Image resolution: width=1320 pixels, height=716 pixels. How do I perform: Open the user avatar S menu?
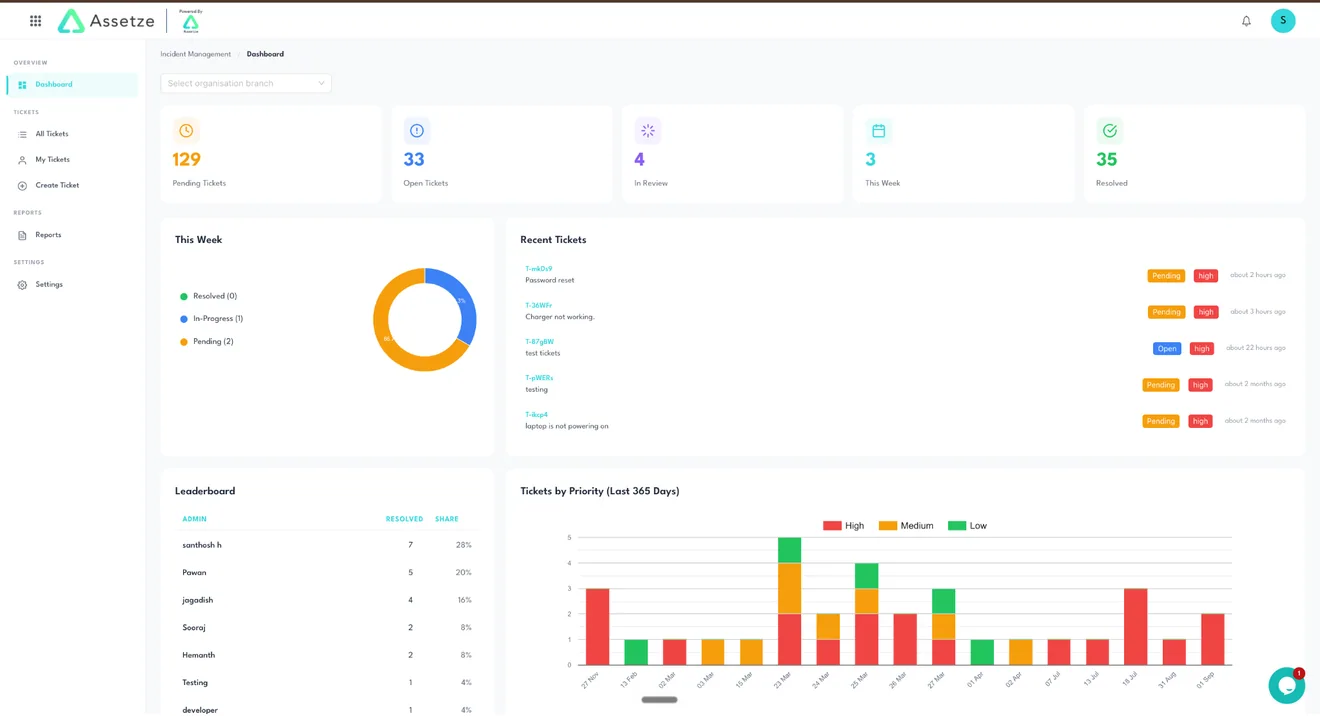point(1283,21)
